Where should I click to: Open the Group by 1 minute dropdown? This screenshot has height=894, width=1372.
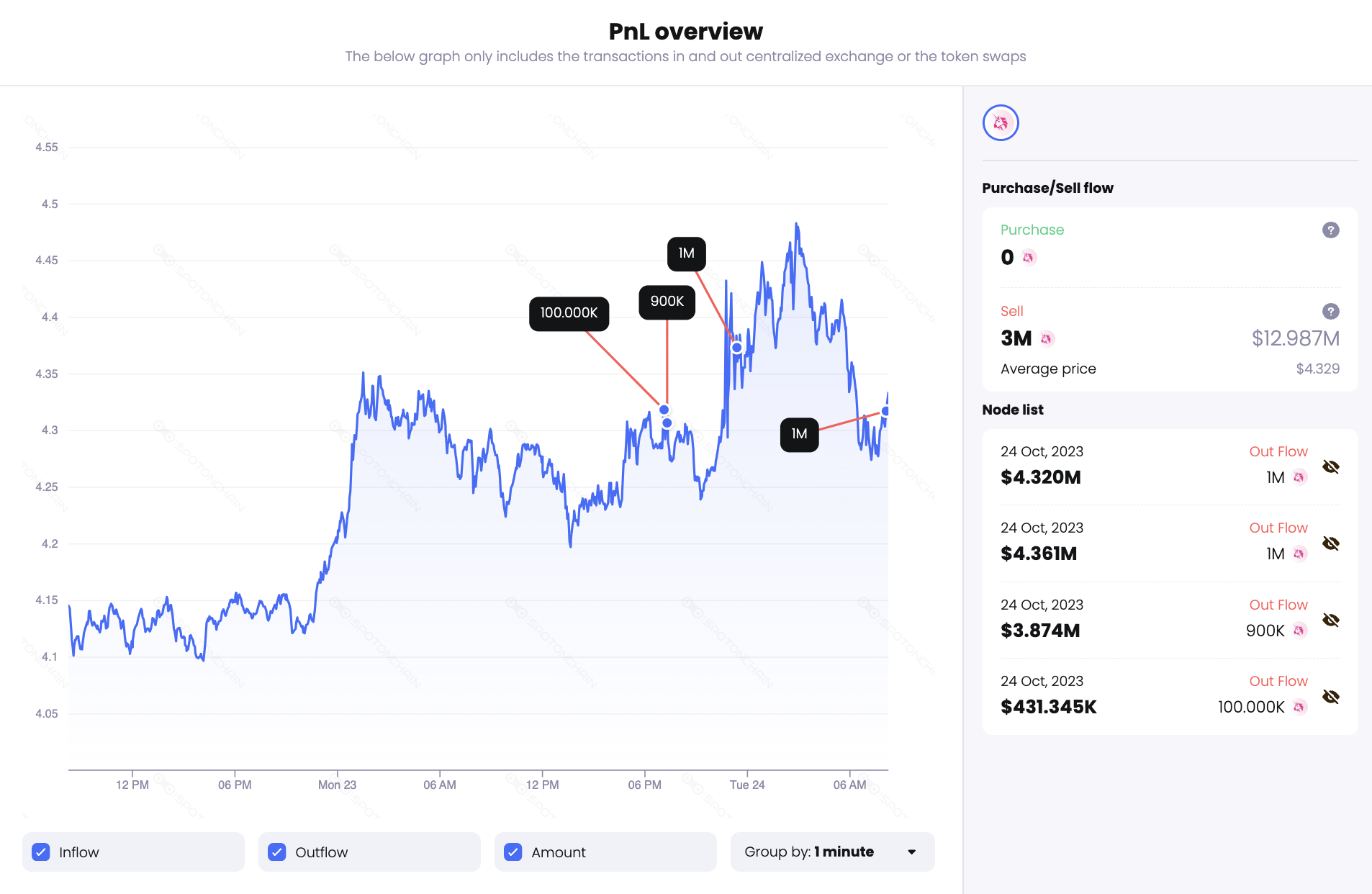[832, 852]
